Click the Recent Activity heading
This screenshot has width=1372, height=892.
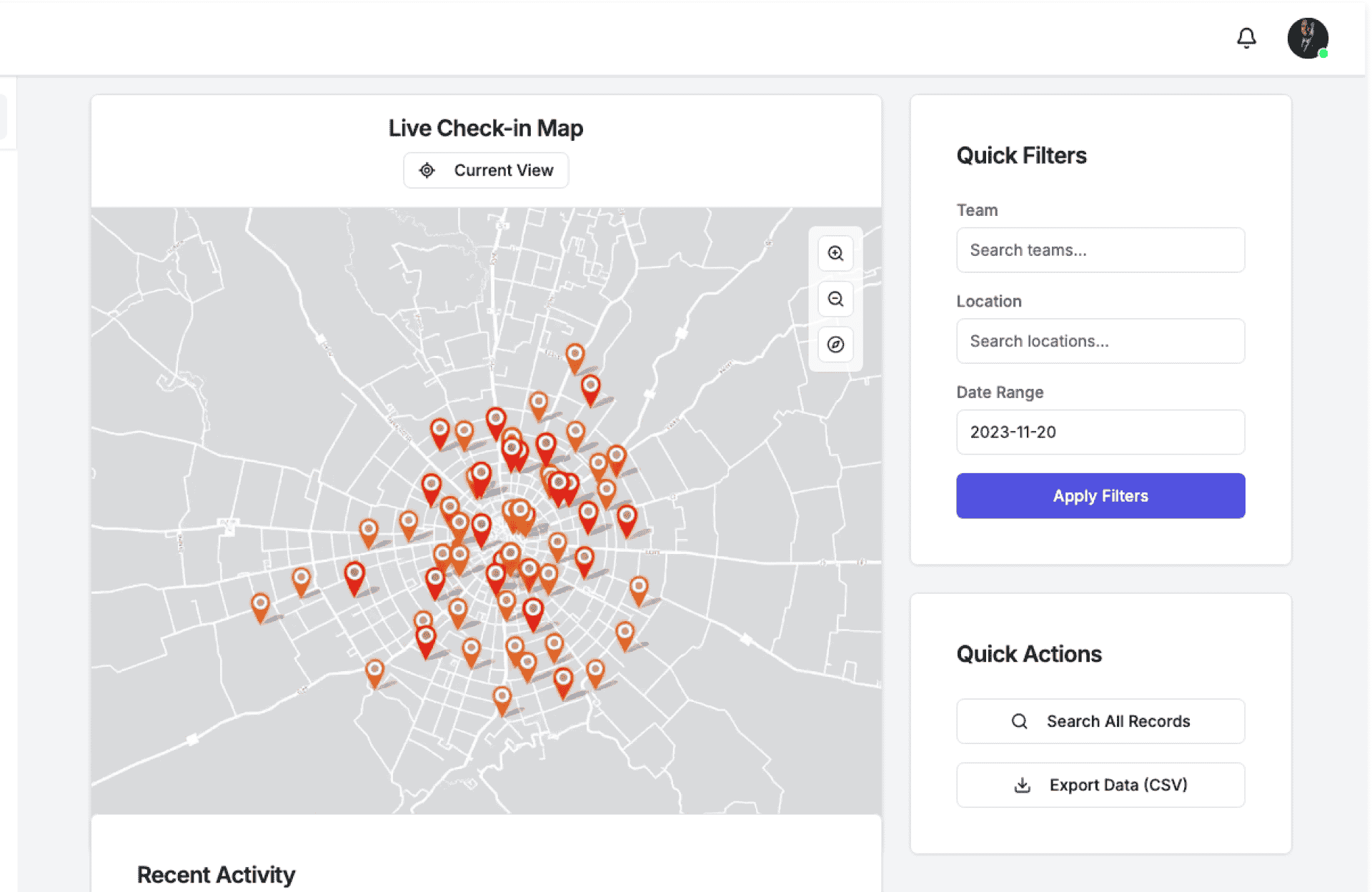click(216, 874)
